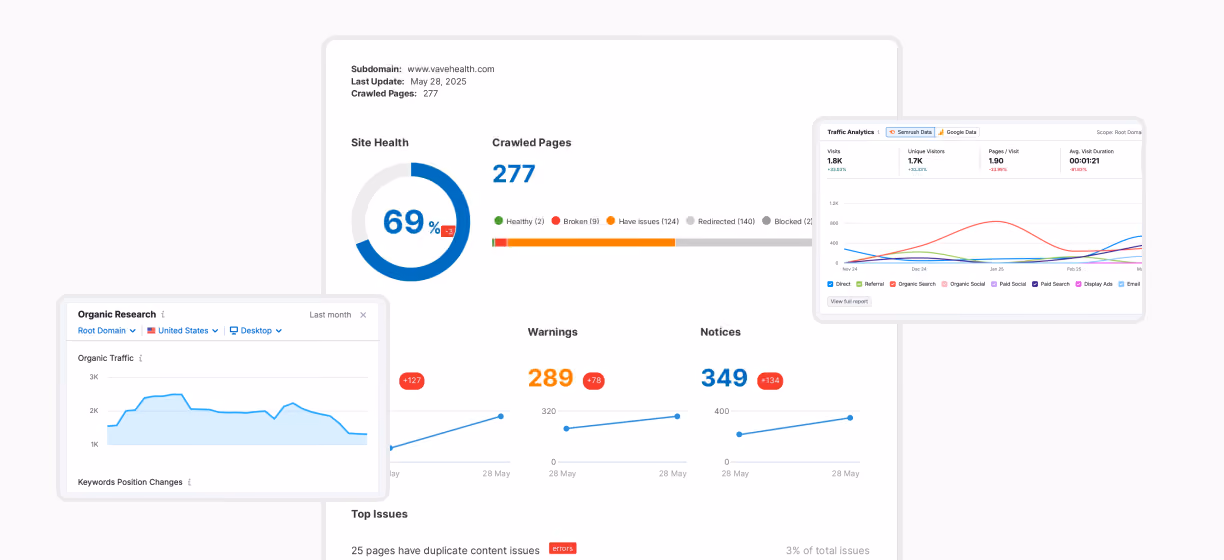Click the last data point on Notices chart
The height and width of the screenshot is (560, 1224).
(850, 417)
